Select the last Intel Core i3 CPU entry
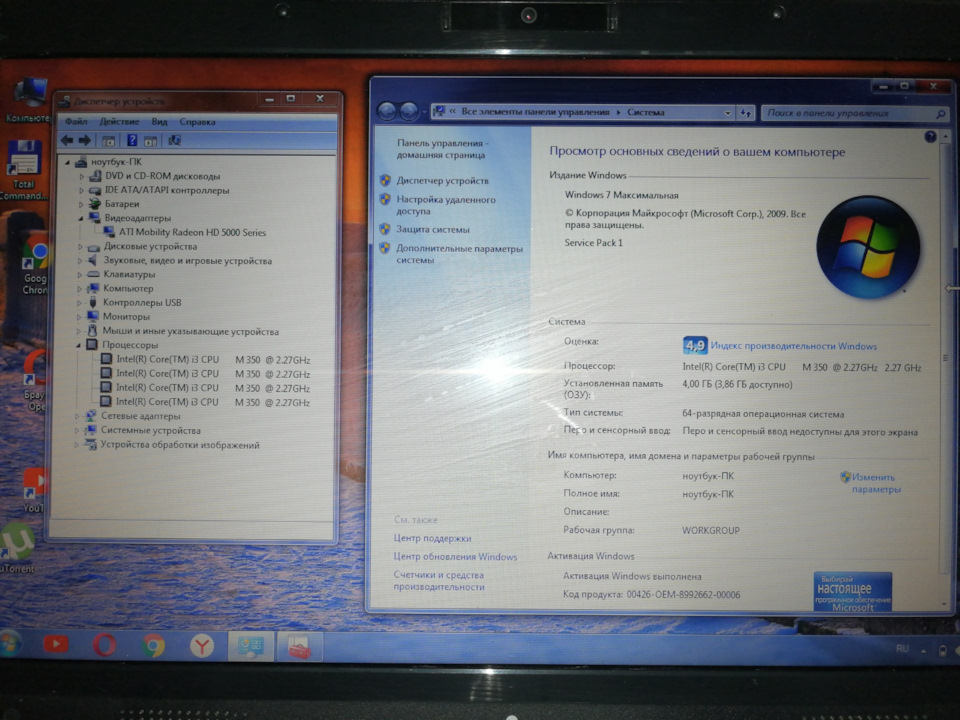 click(x=212, y=402)
